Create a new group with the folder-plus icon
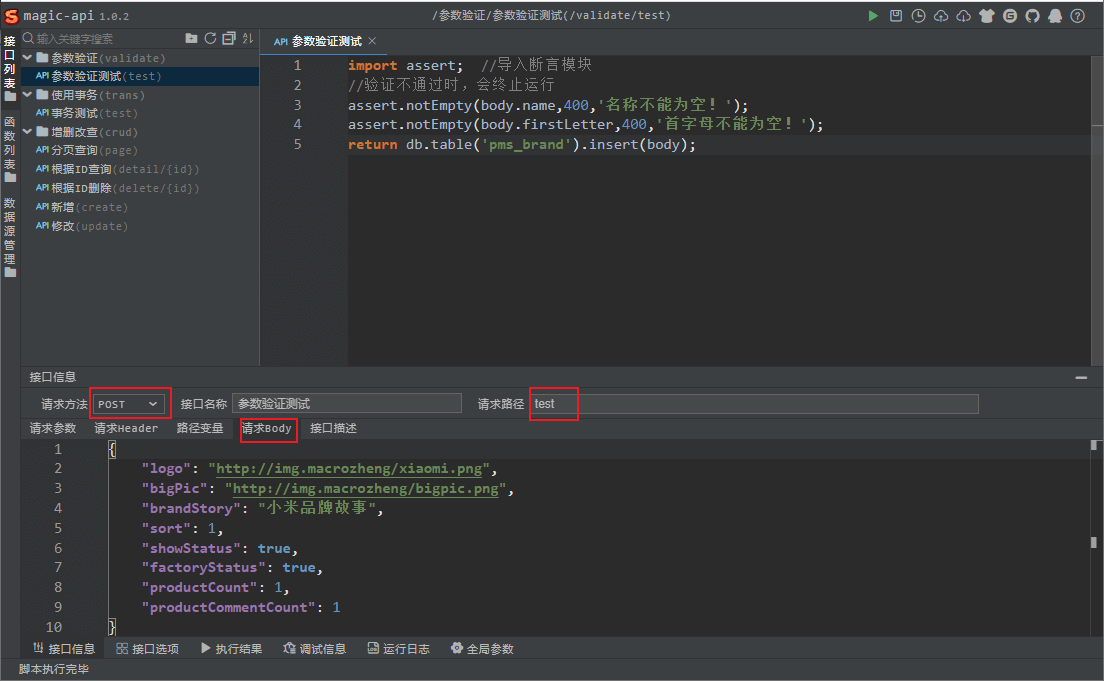The height and width of the screenshot is (681, 1104). 191,38
